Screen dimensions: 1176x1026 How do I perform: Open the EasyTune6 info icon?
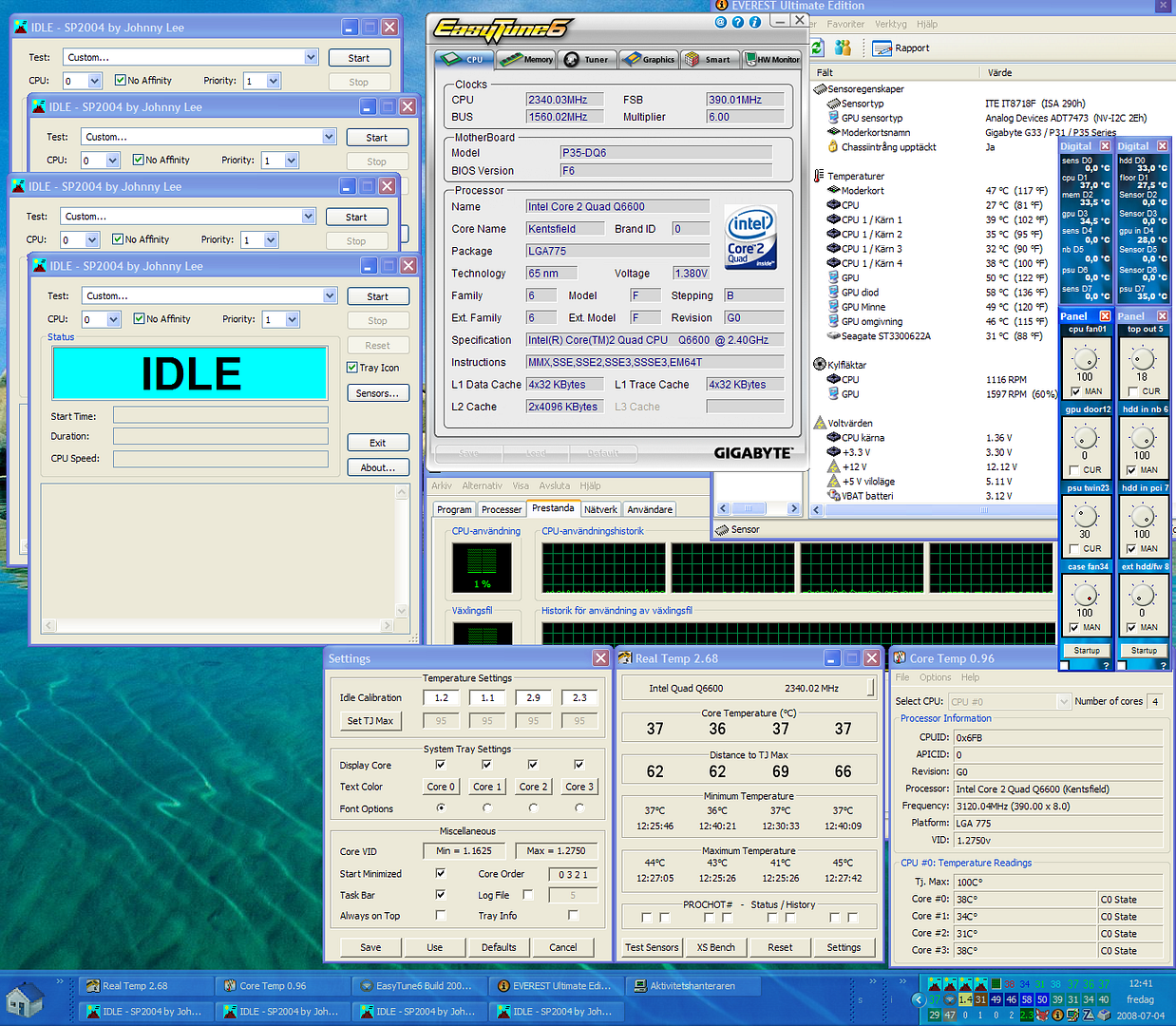click(755, 22)
